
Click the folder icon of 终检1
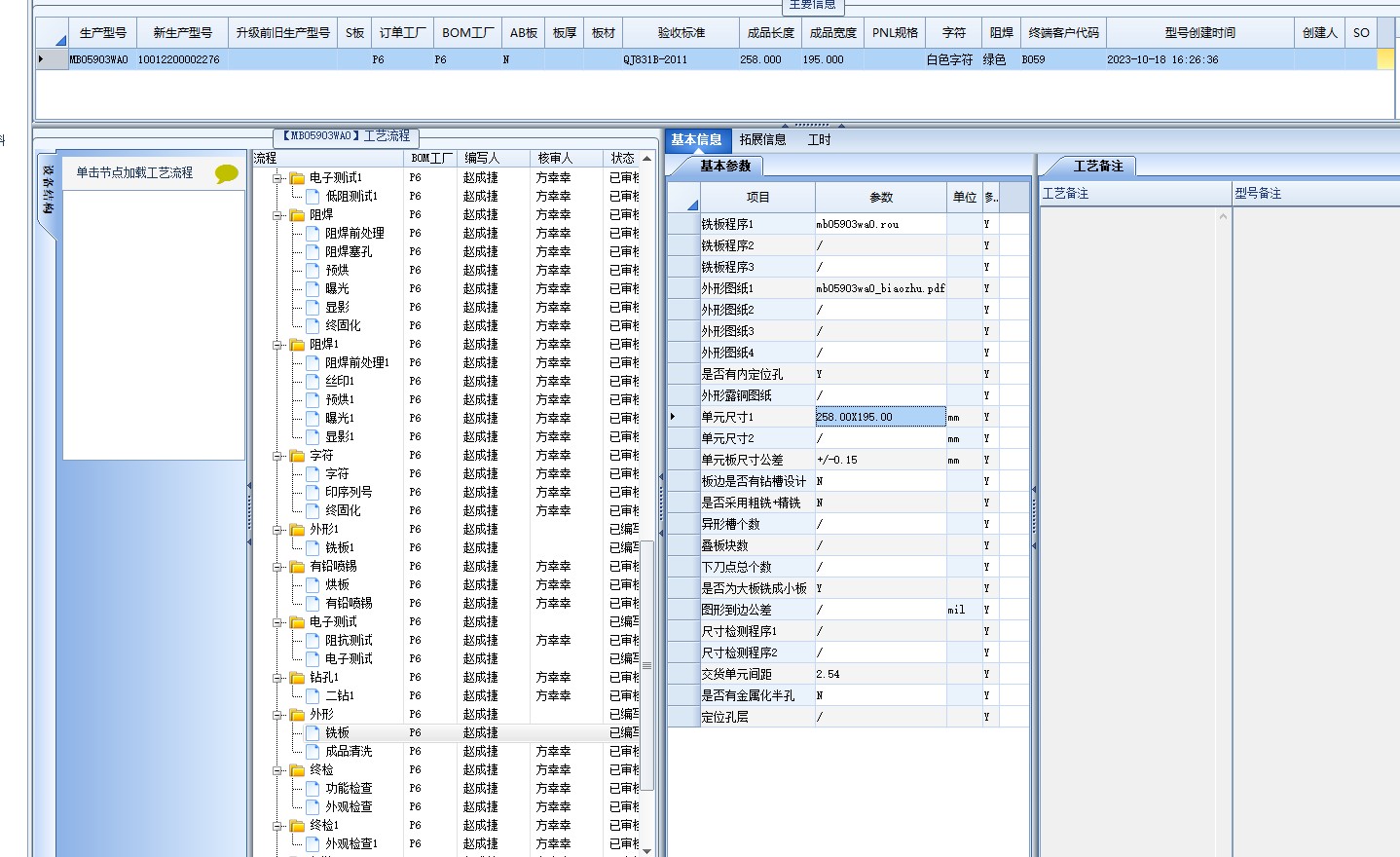[298, 826]
